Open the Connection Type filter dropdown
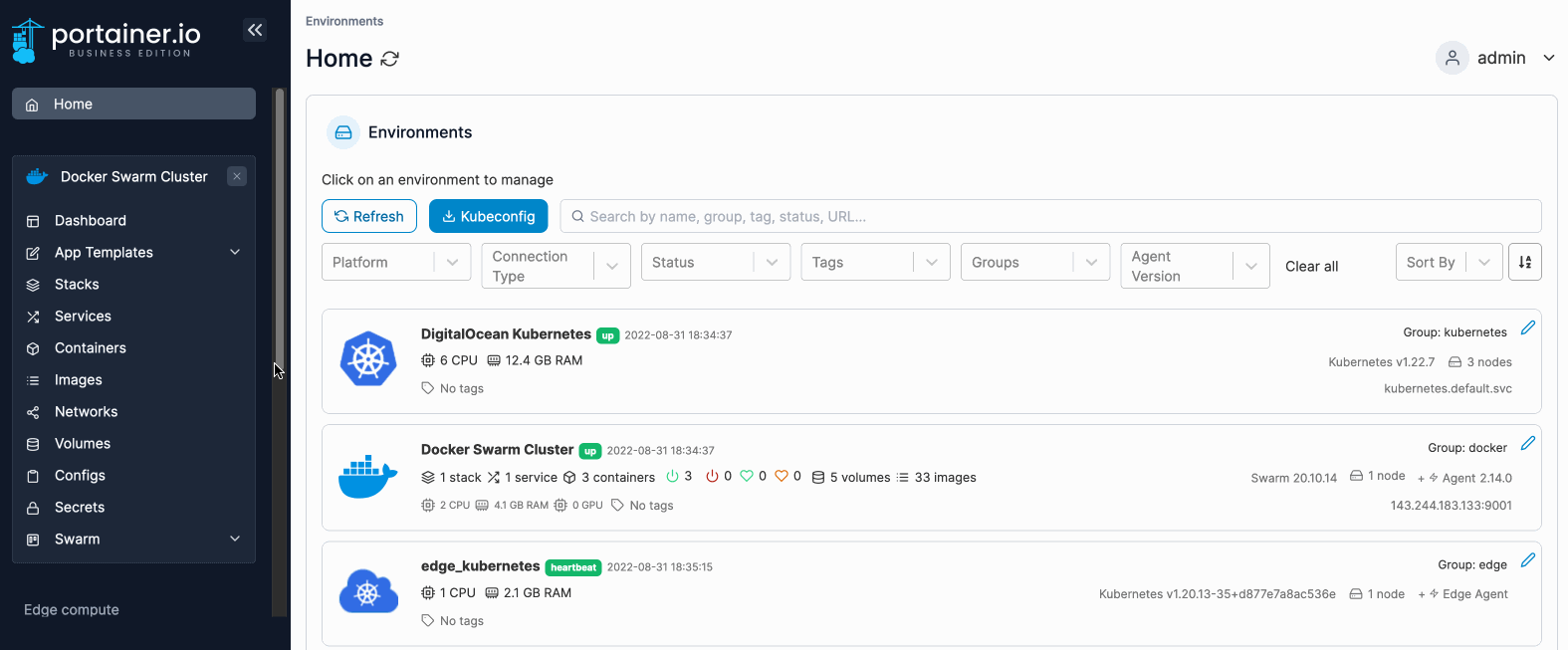1568x650 pixels. [556, 266]
